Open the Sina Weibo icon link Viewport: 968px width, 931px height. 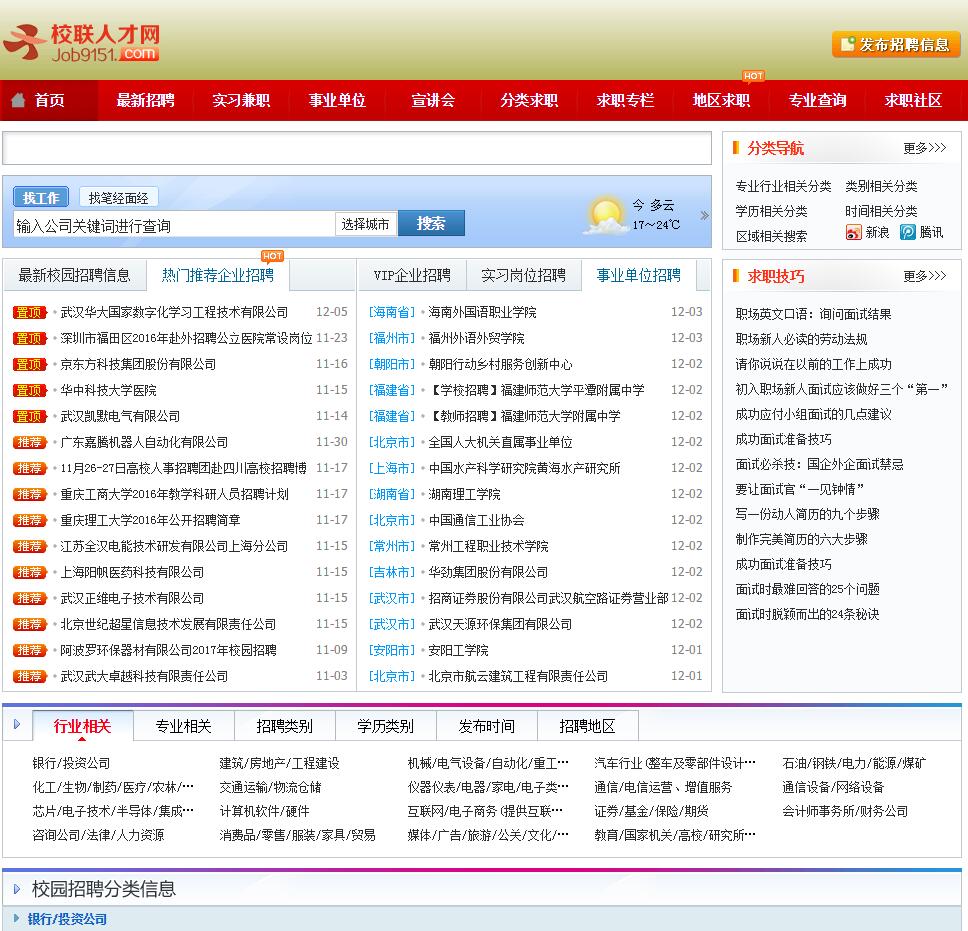853,232
